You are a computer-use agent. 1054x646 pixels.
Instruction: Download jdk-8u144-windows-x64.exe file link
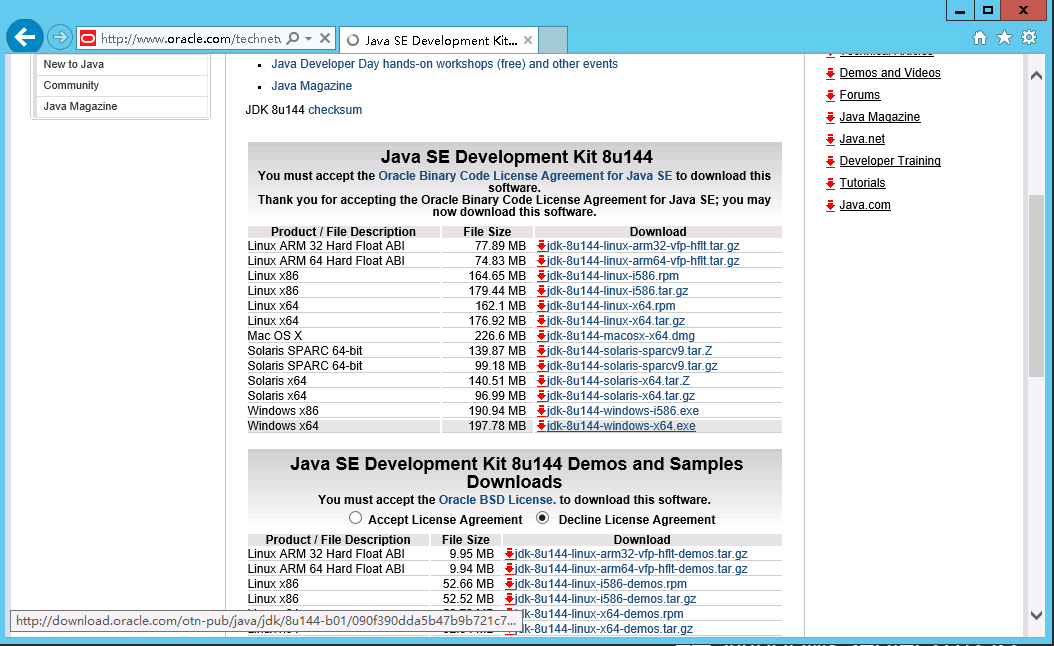(621, 426)
